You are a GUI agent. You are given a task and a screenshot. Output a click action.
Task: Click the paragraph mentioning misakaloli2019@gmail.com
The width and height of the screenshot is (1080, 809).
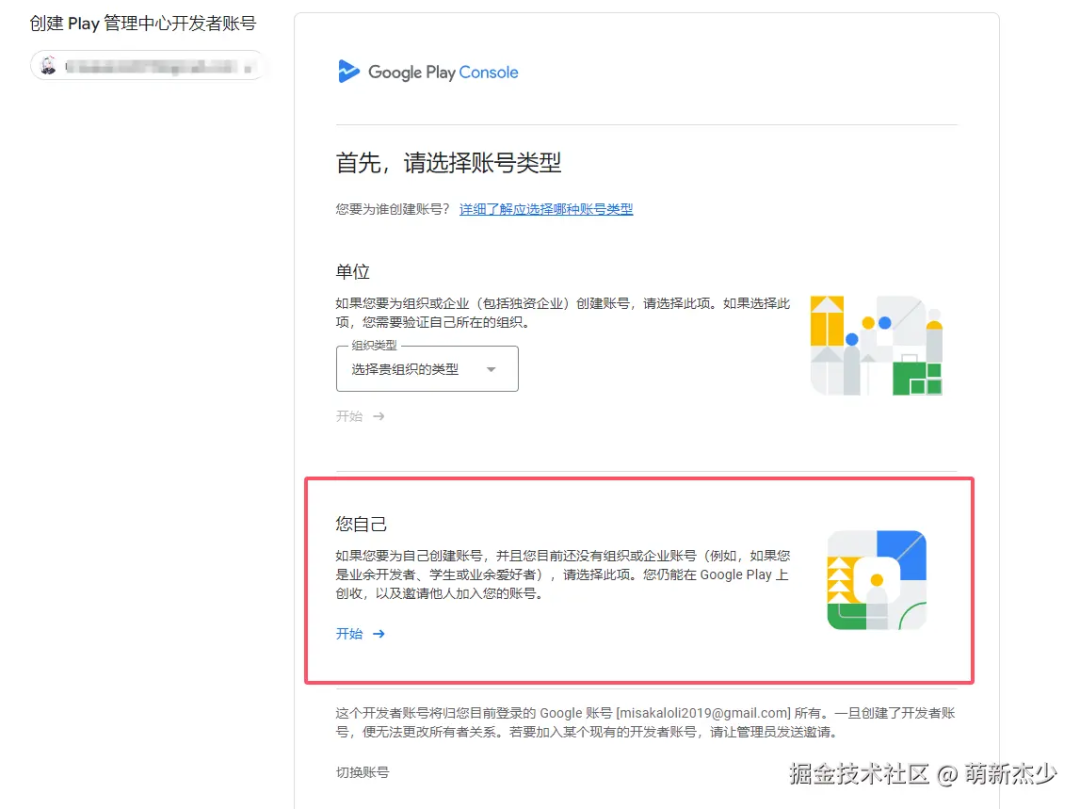coord(645,722)
